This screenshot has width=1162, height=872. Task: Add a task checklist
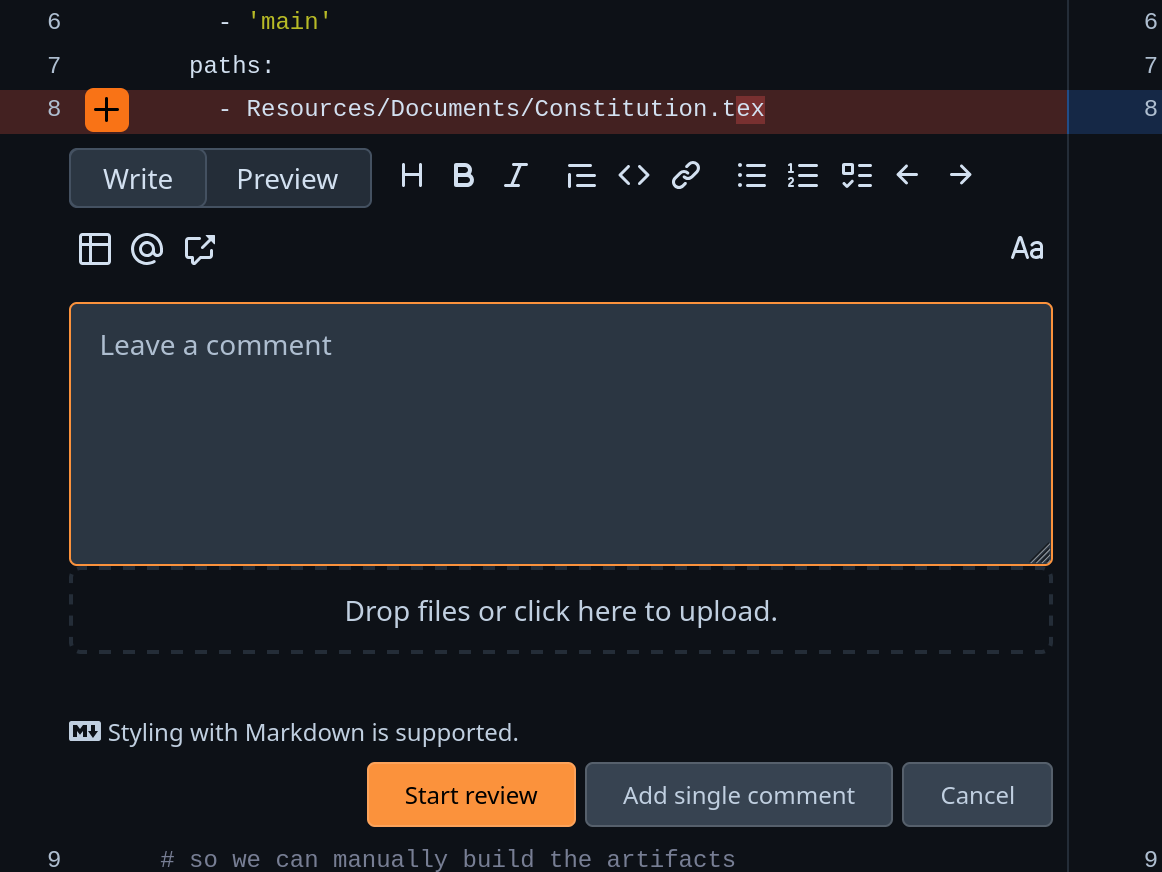pyautogui.click(x=856, y=176)
